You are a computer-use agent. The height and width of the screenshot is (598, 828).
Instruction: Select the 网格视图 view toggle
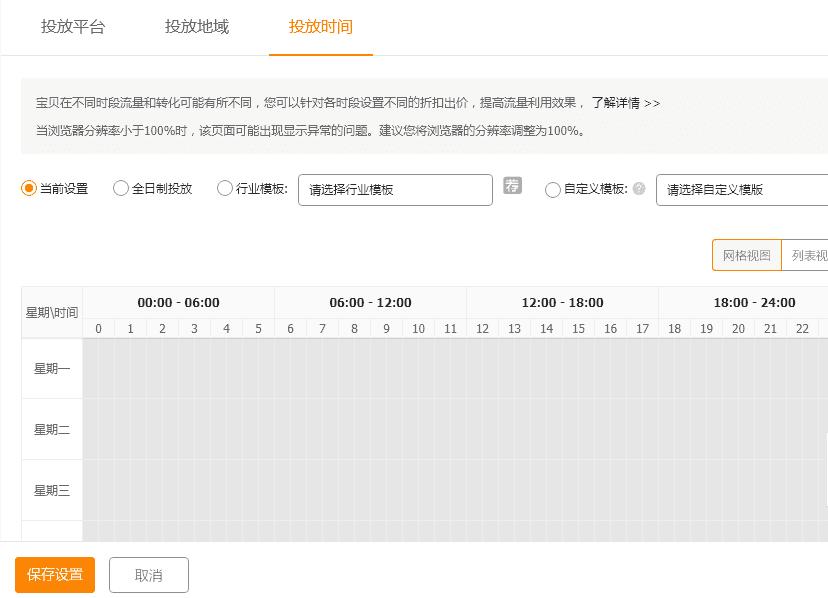(744, 255)
